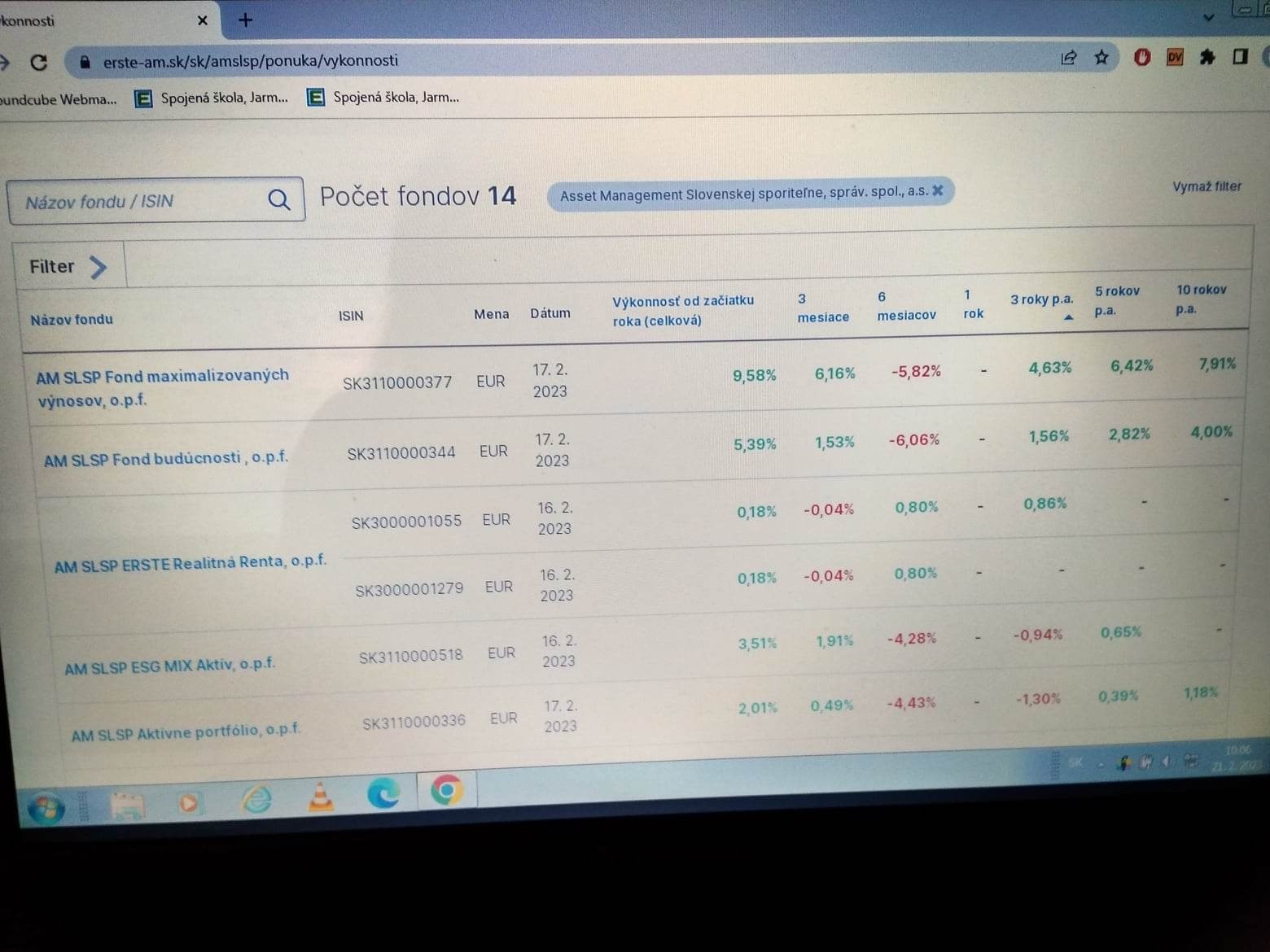Screen dimensions: 1270x952
Task: Launch VLC media player from taskbar
Action: click(x=321, y=796)
